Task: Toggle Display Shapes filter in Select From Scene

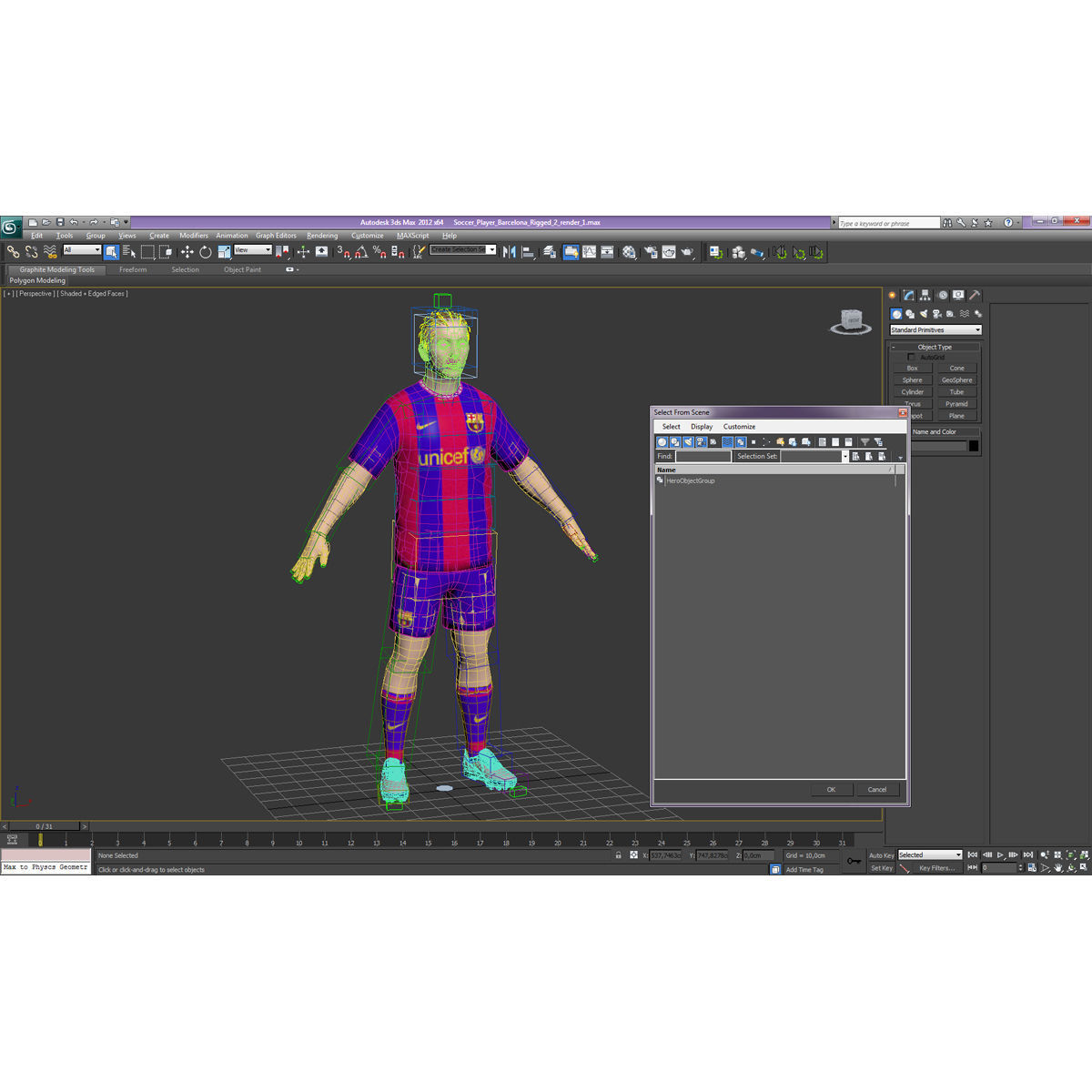Action: point(674,441)
